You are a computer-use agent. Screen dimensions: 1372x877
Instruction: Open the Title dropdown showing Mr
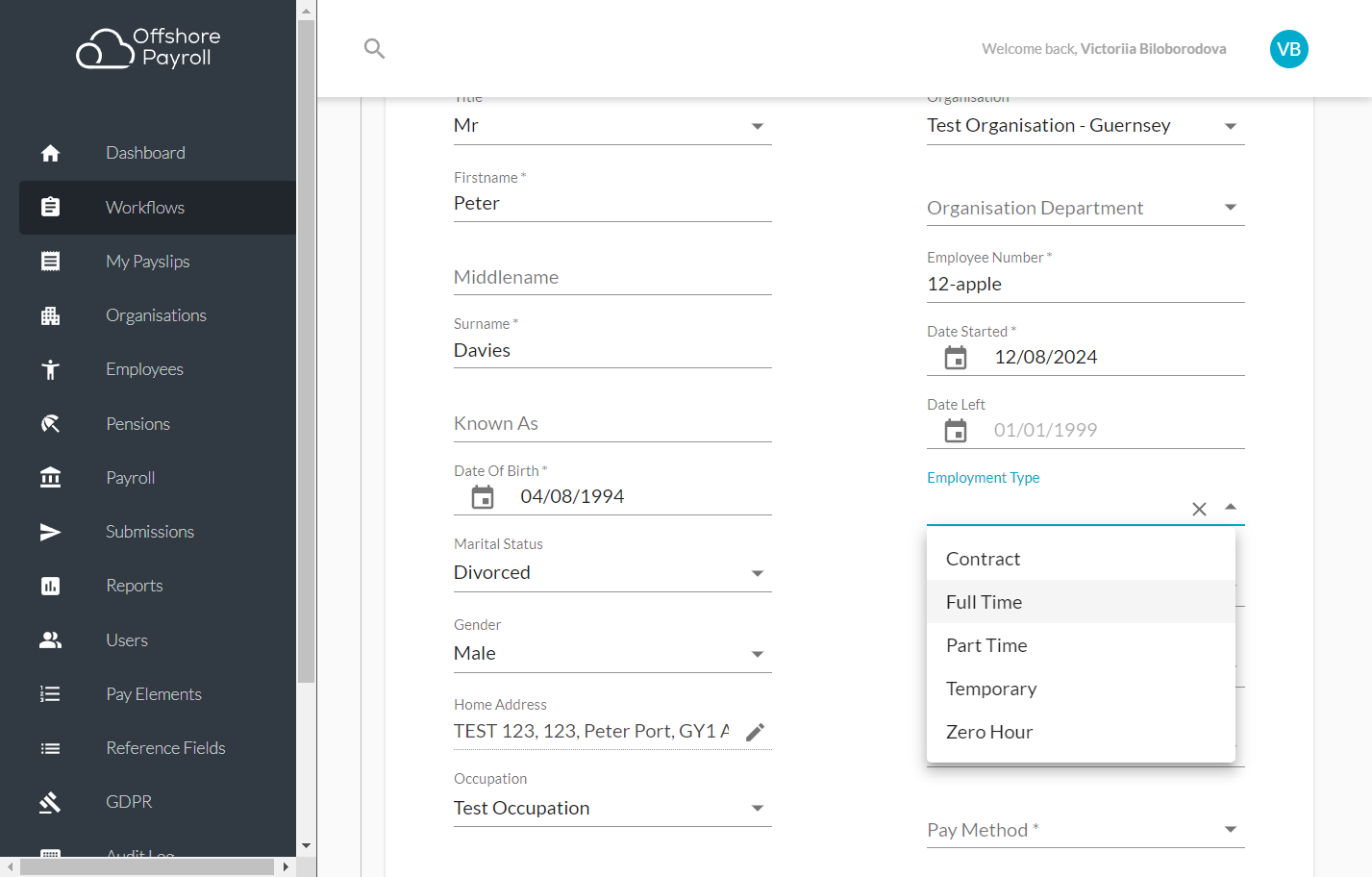[612, 126]
